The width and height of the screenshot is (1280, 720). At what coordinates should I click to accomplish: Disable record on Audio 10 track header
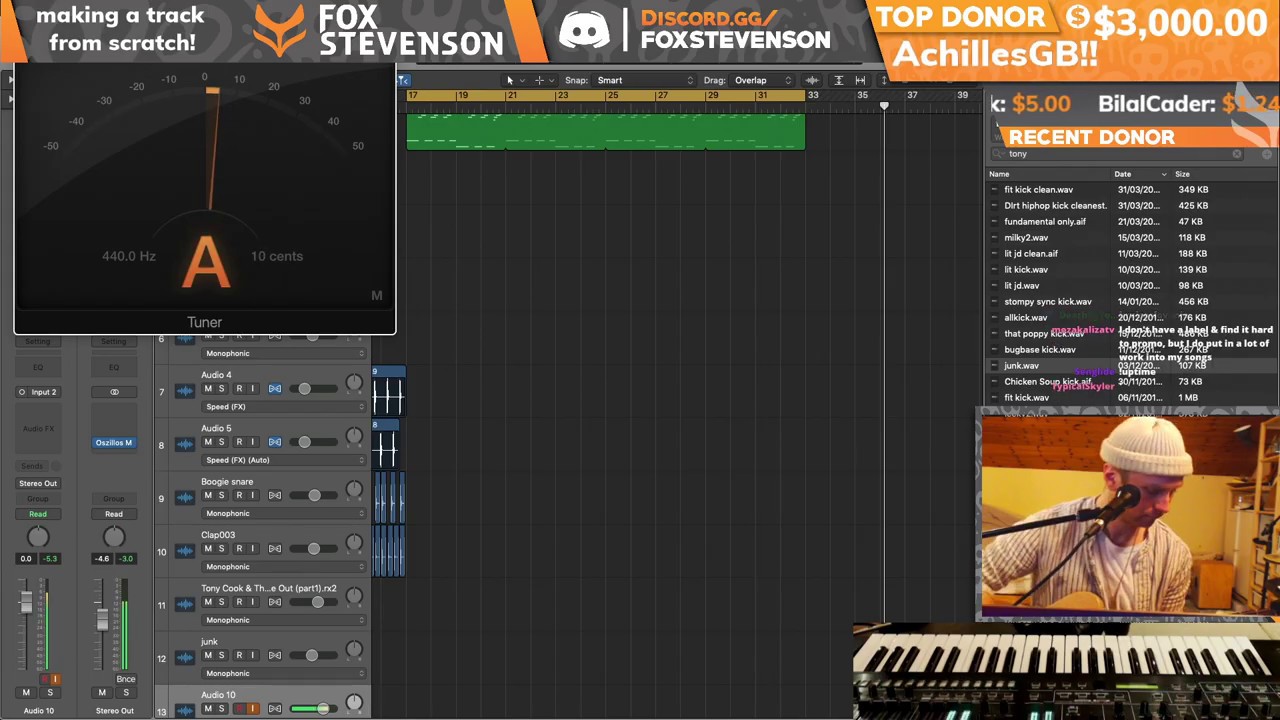pos(238,709)
